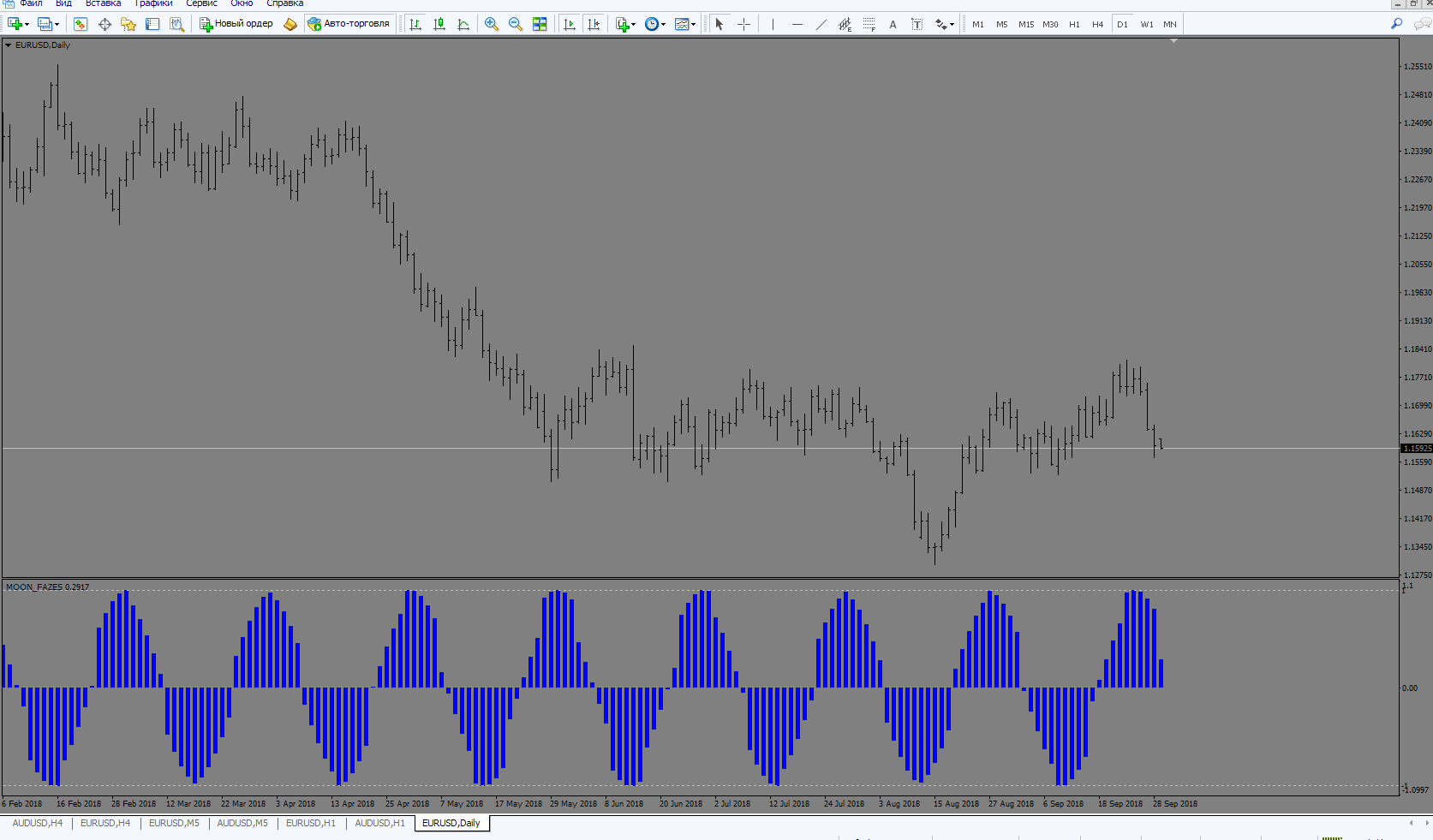This screenshot has height=840, width=1433.
Task: Select the crosshair tool
Action: tap(743, 24)
